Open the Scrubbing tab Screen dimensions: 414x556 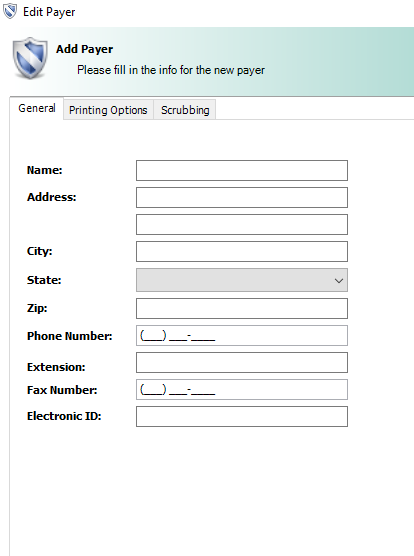(x=185, y=110)
